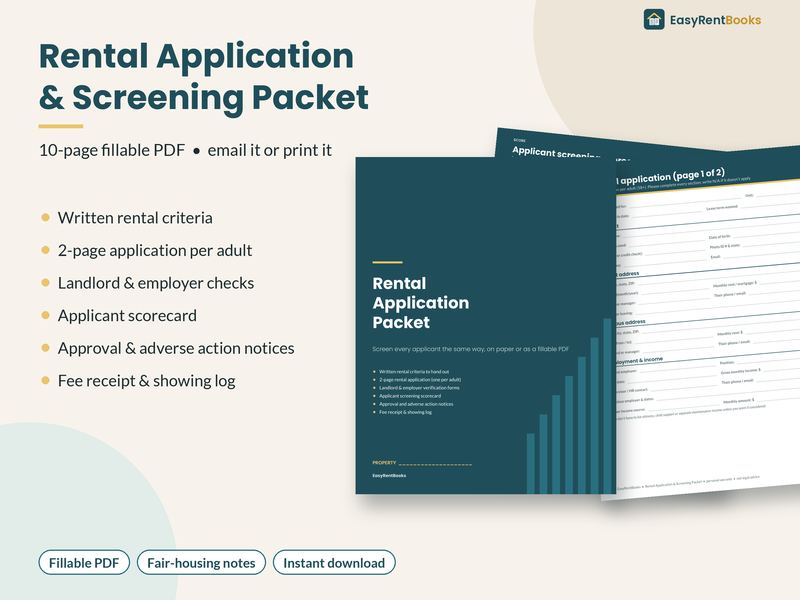Click the cover tagline 'Screen every applicant the same way'
800x600 pixels.
(470, 349)
